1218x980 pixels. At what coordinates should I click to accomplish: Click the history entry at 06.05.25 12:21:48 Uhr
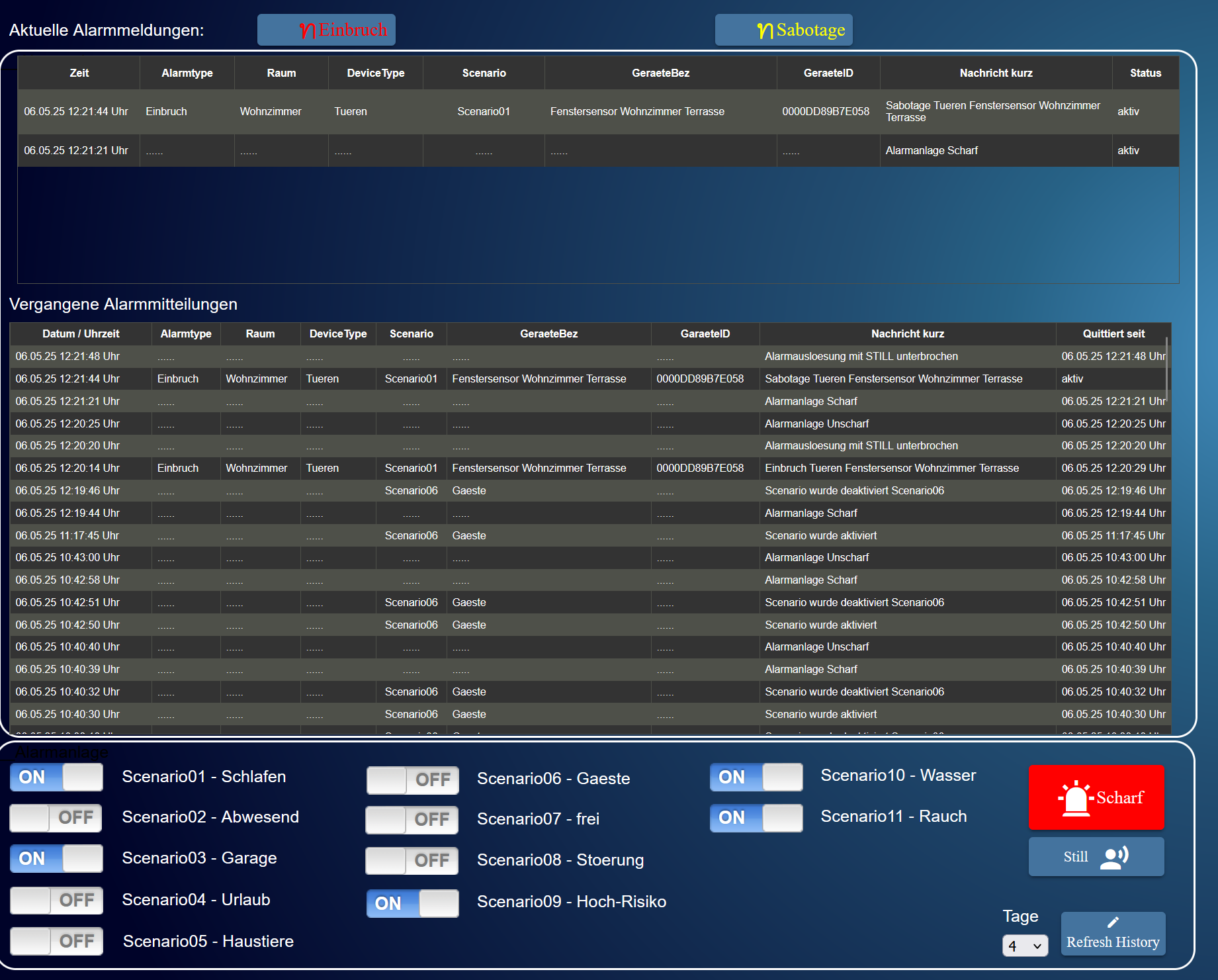tap(590, 357)
